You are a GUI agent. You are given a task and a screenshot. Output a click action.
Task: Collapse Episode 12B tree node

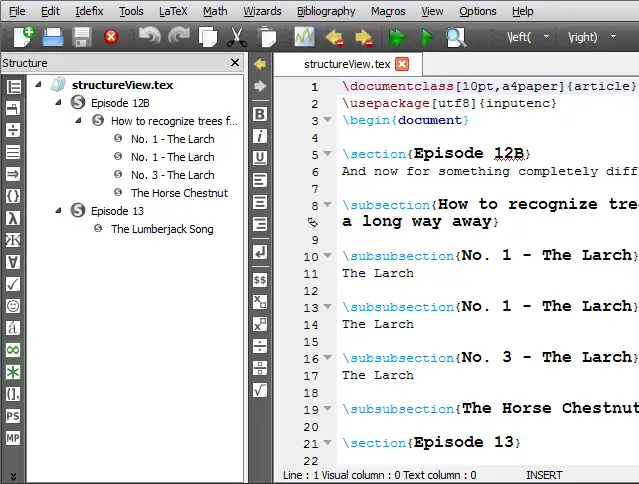point(58,103)
